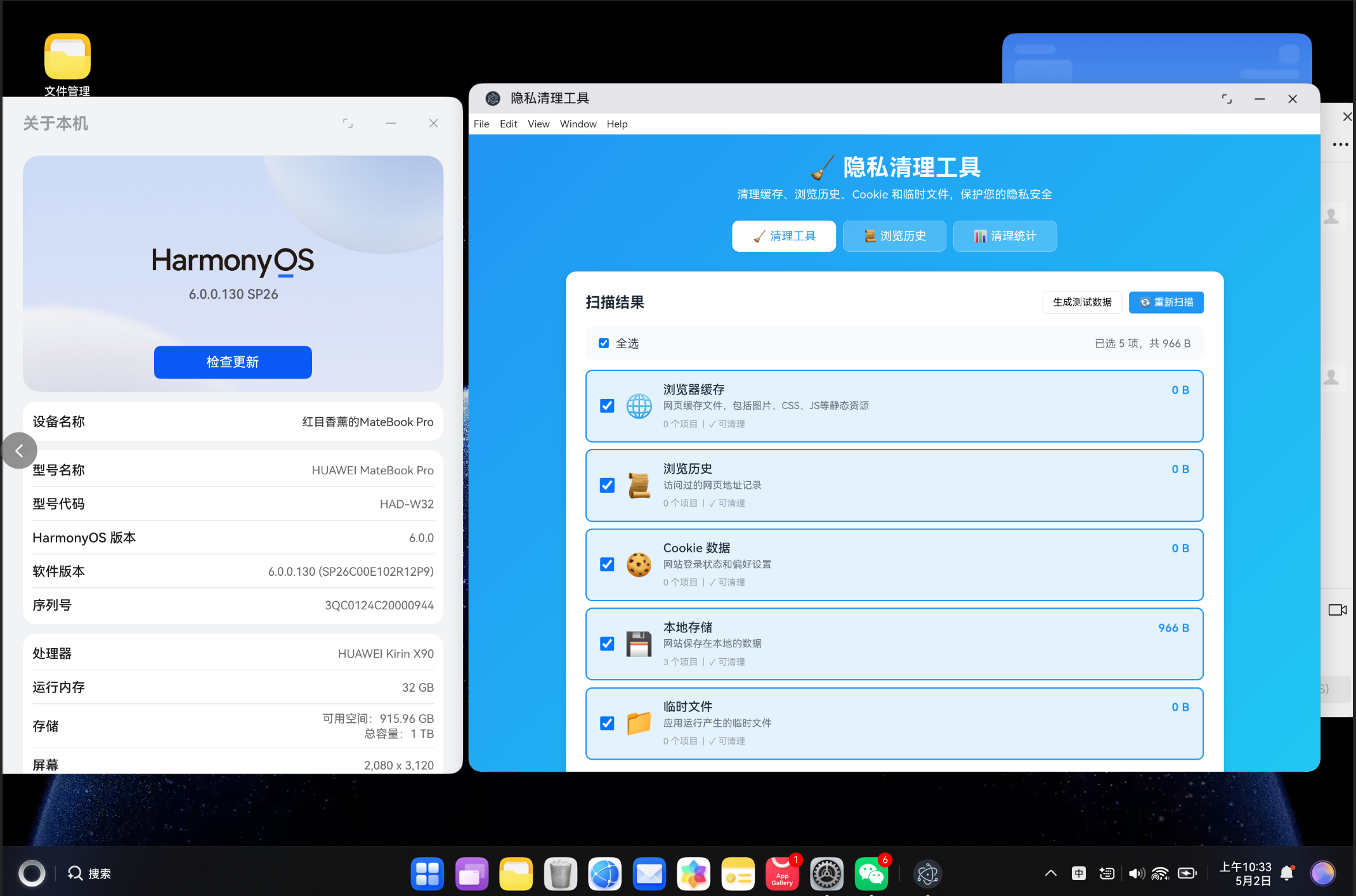Open the 文件管理 desktop icon
1356x896 pixels.
click(x=67, y=64)
